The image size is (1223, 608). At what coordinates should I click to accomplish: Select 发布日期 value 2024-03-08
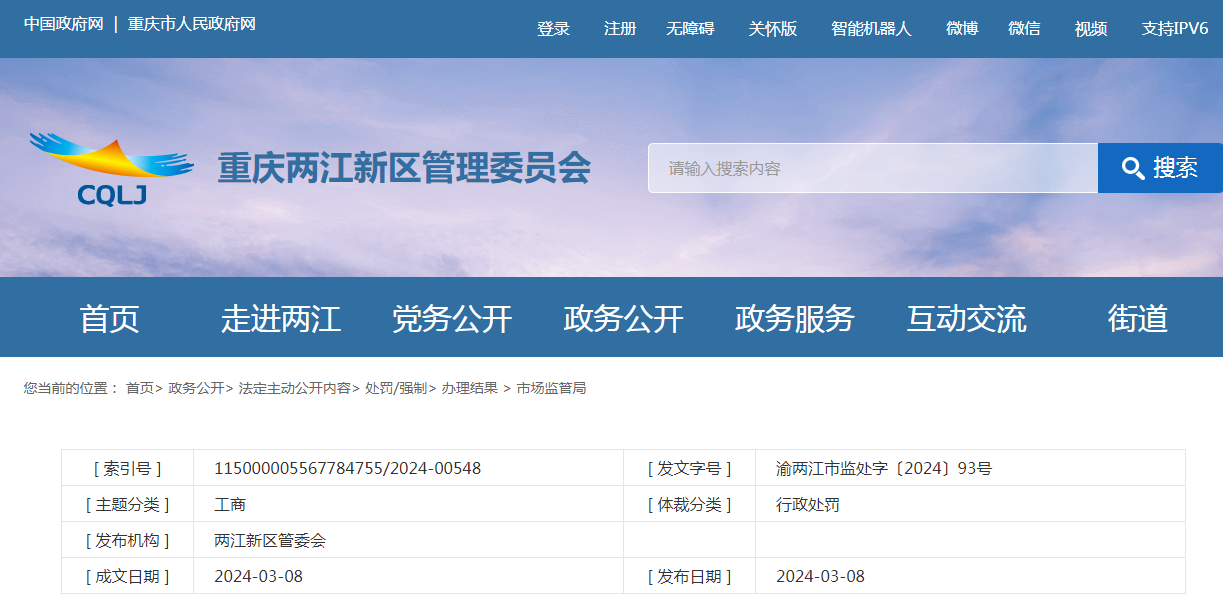click(820, 576)
